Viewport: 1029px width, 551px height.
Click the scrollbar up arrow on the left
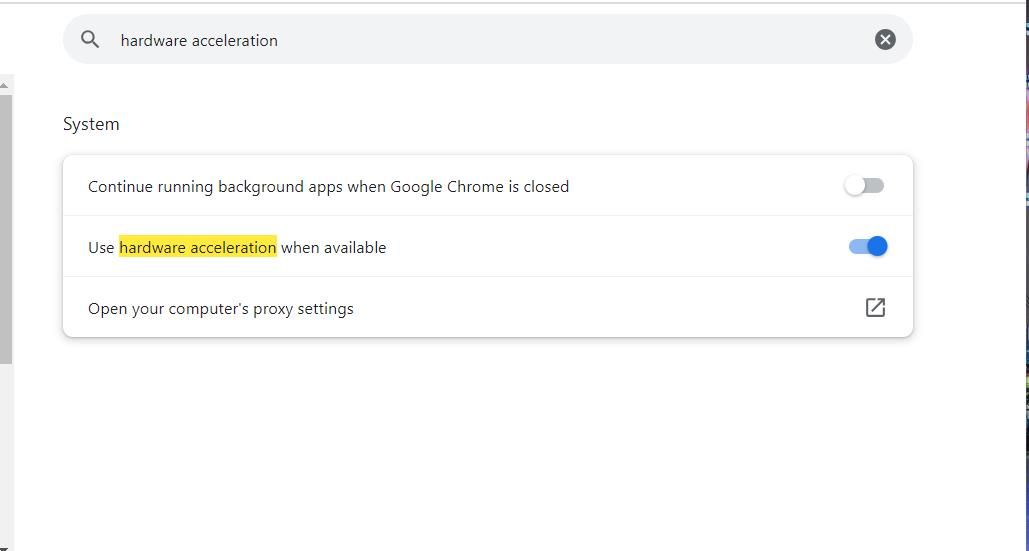(x=5, y=86)
